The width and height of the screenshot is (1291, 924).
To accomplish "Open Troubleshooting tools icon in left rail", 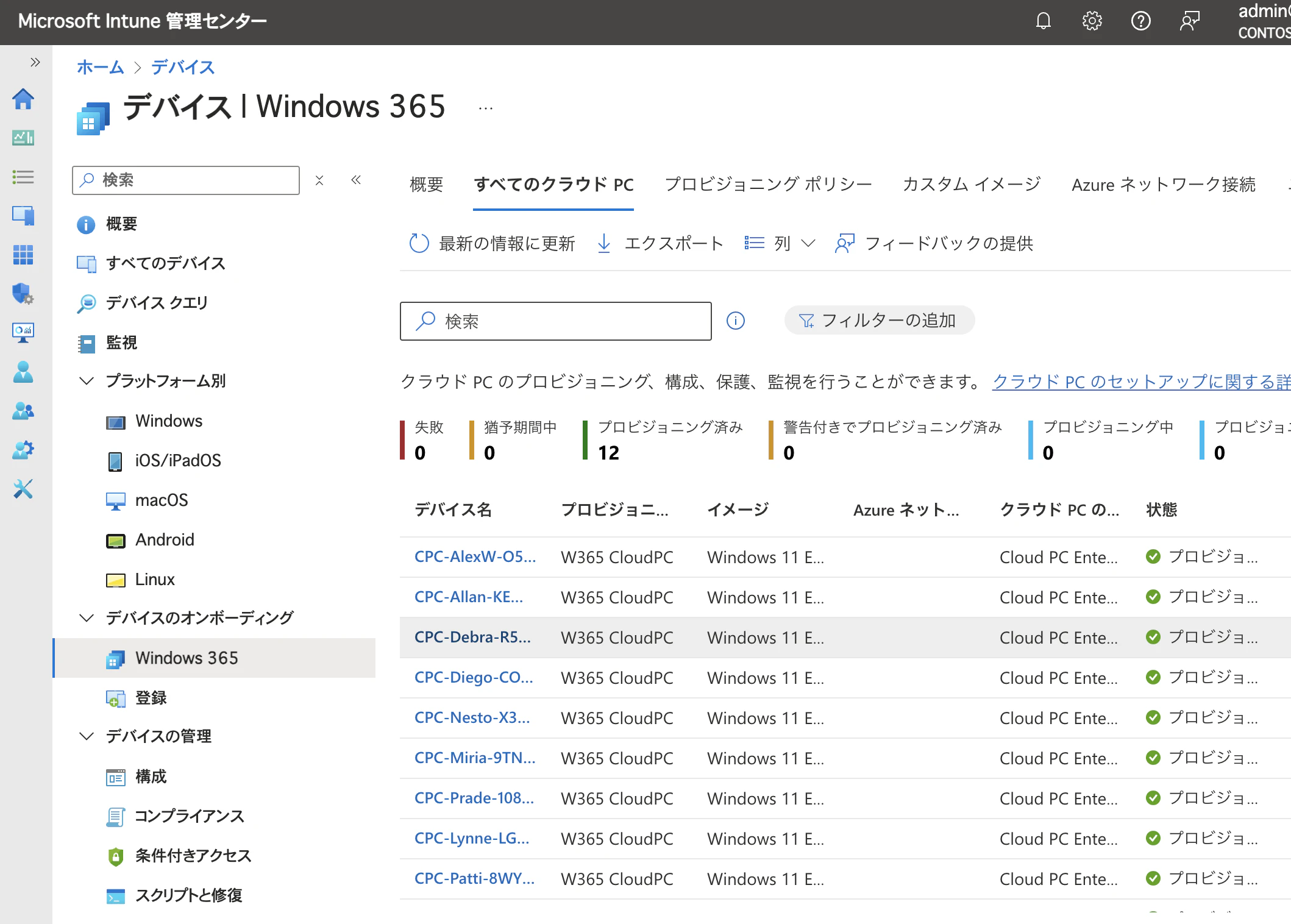I will (23, 489).
